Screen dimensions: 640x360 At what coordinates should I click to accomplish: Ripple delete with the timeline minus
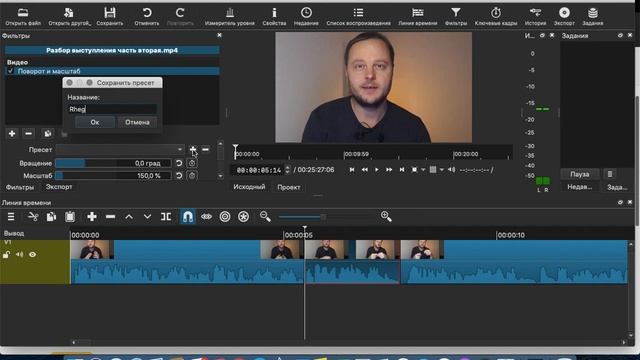click(x=110, y=217)
